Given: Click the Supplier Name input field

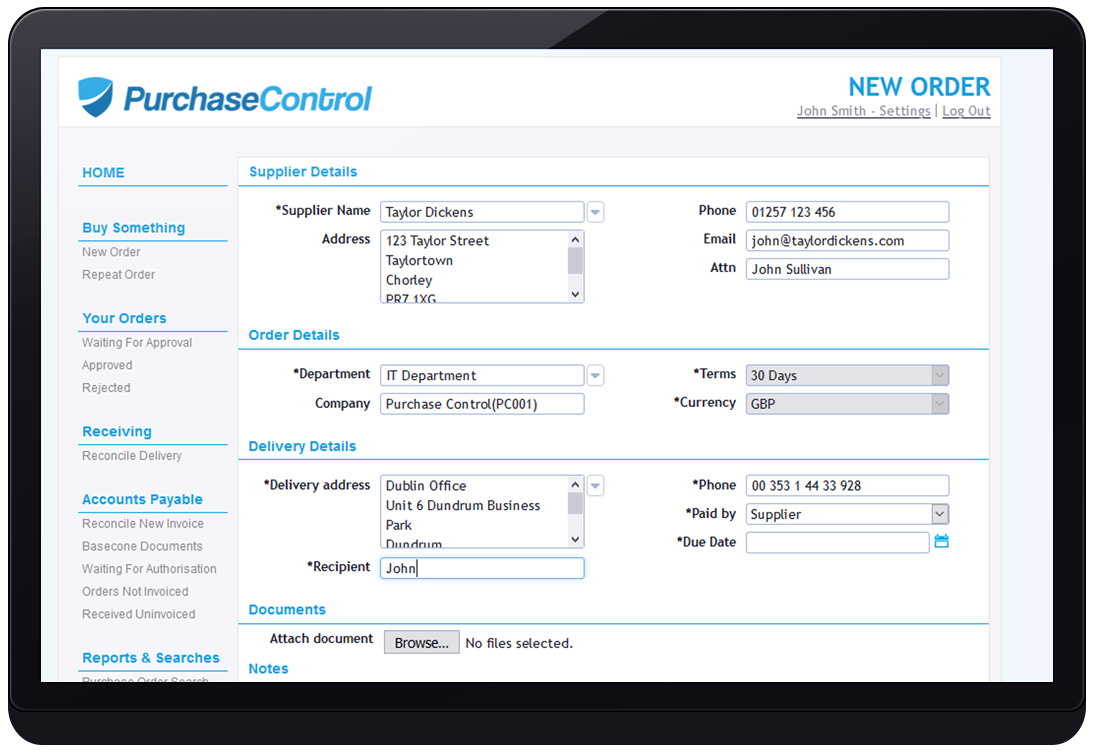Looking at the screenshot, I should point(482,212).
